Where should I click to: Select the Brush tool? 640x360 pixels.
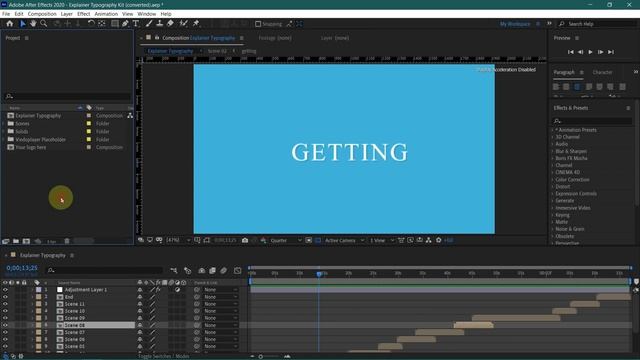pyautogui.click(x=149, y=24)
